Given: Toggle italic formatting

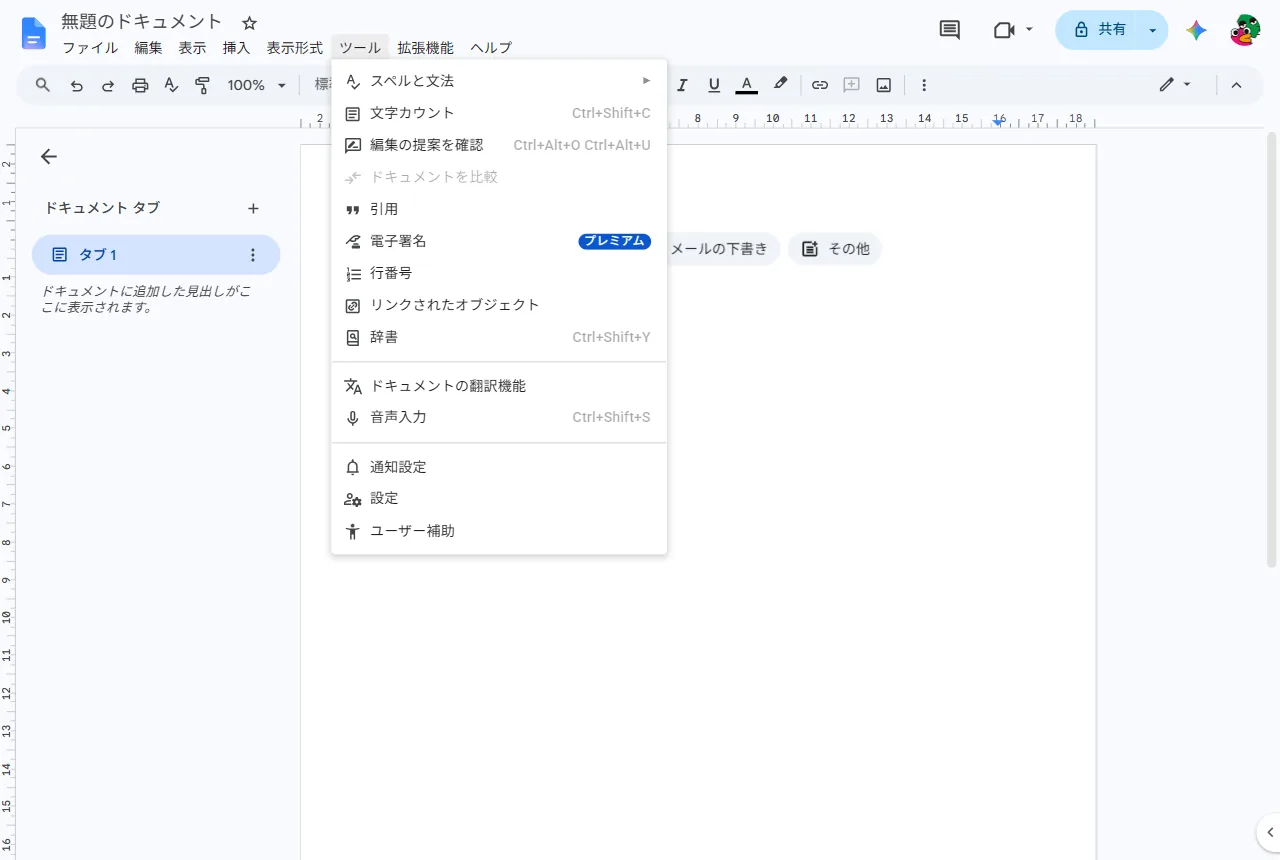Looking at the screenshot, I should 682,85.
